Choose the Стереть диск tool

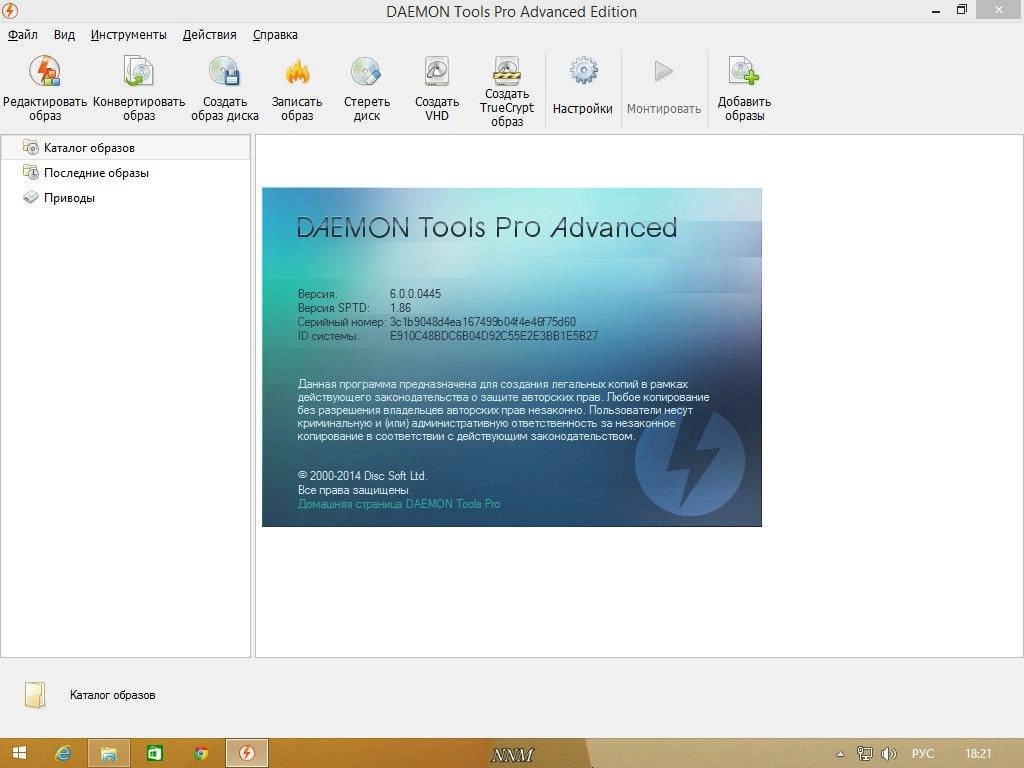click(366, 72)
